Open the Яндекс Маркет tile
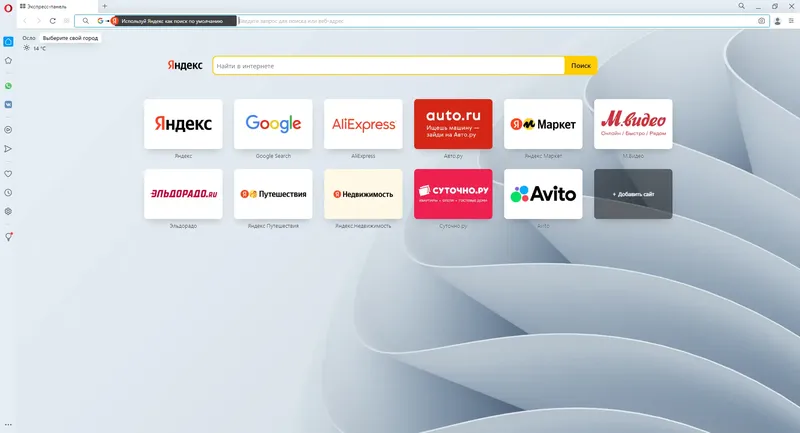The image size is (800, 433). [x=543, y=124]
